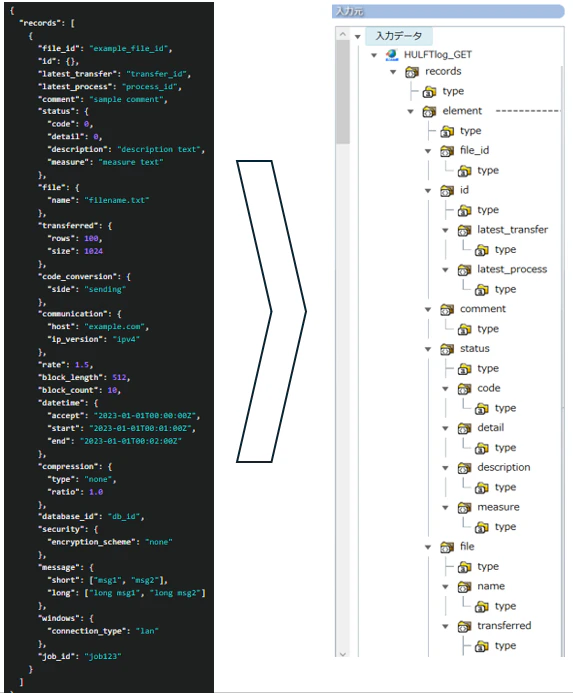Viewport: 573px width, 693px height.
Task: Select the latest_transfer tree item
Action: 512,230
